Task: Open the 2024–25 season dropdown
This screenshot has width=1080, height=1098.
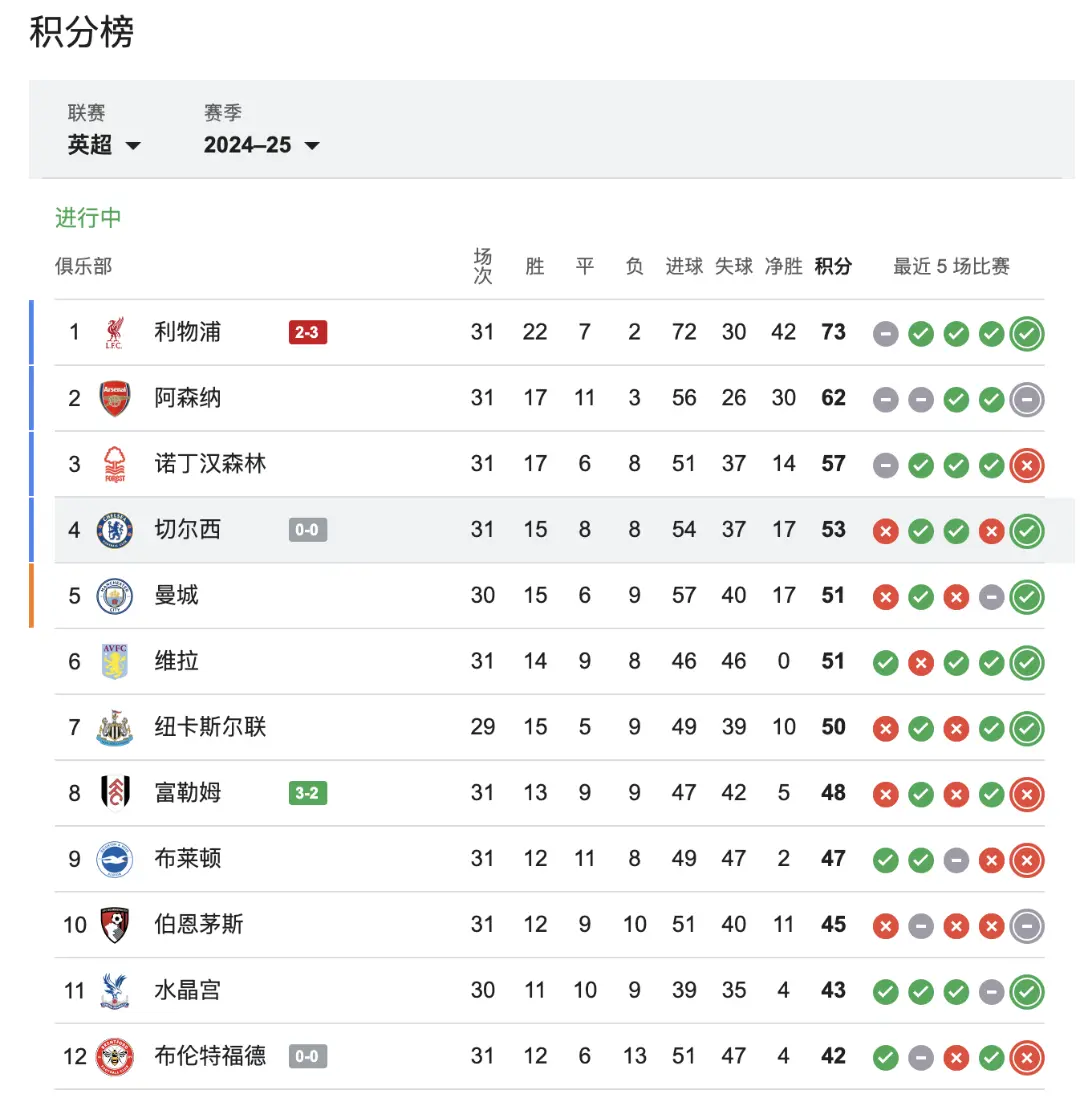Action: (x=261, y=145)
